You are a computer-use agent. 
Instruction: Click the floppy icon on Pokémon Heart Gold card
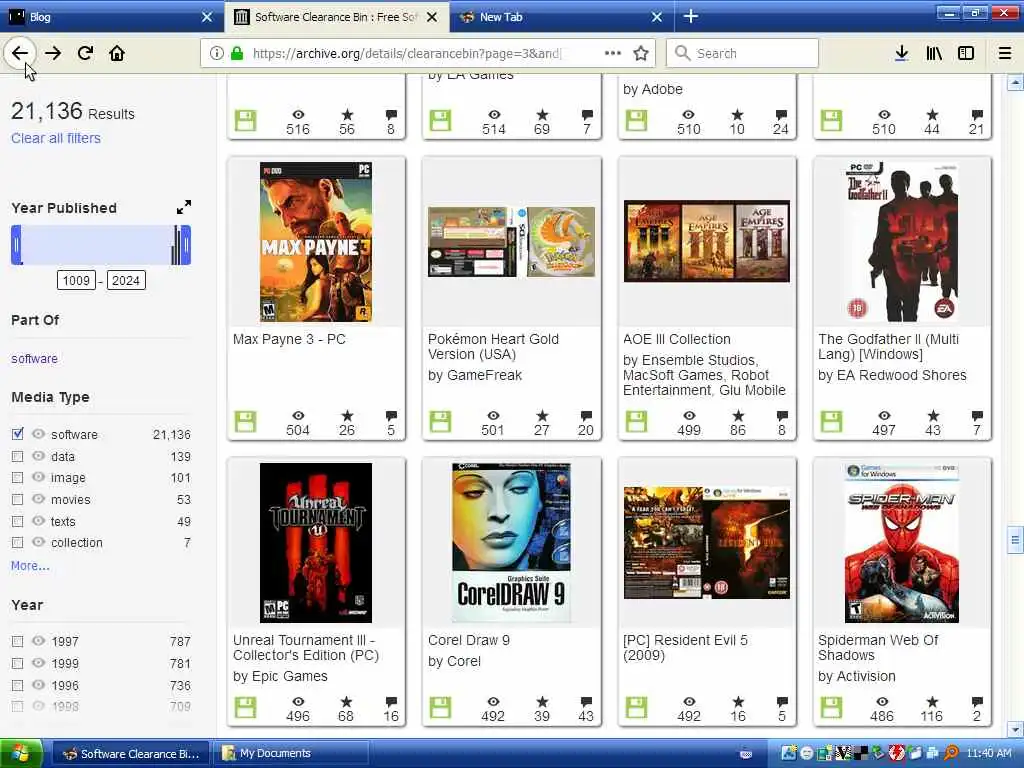pyautogui.click(x=440, y=421)
